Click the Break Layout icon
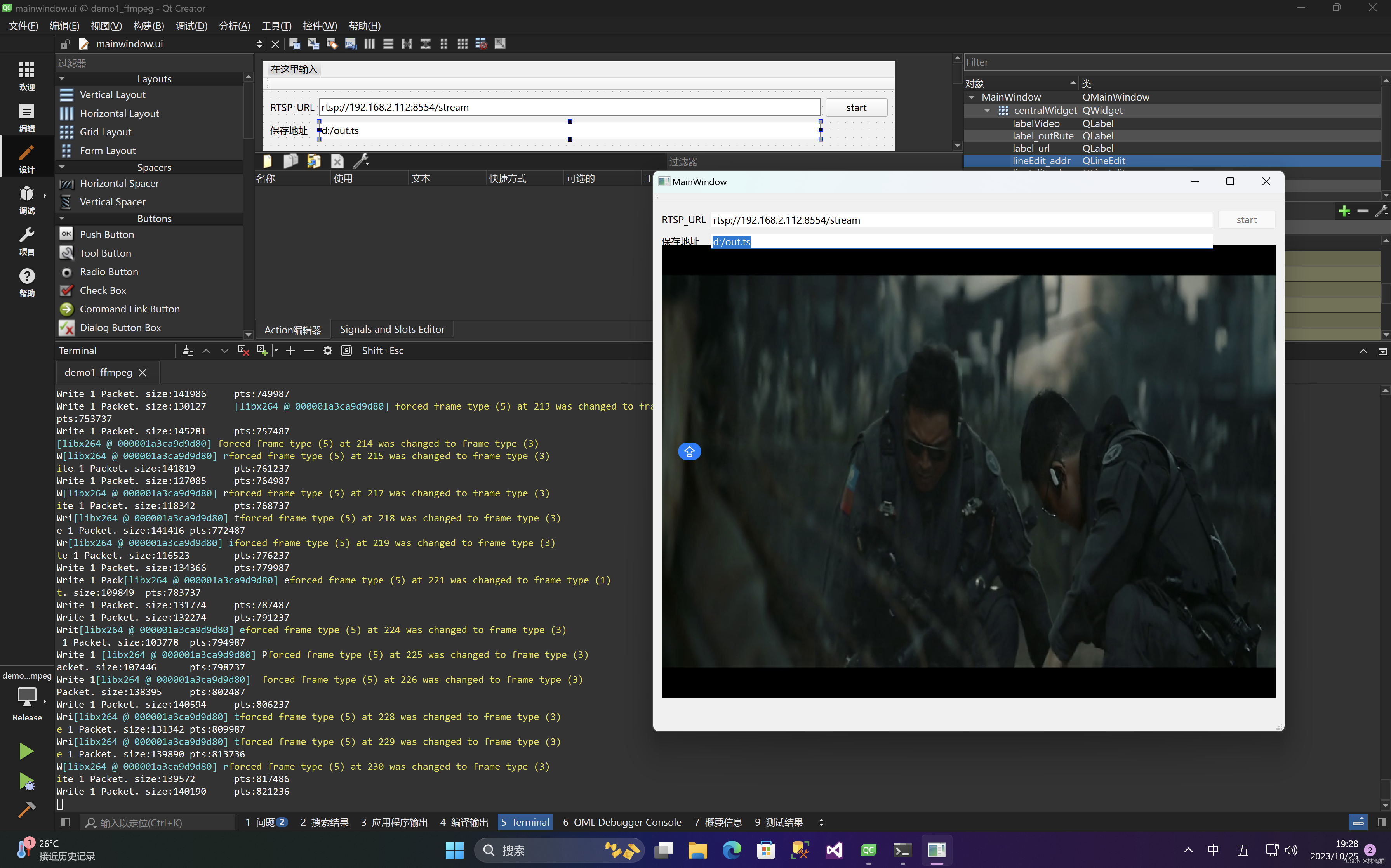Viewport: 1391px width, 868px height. click(x=481, y=43)
